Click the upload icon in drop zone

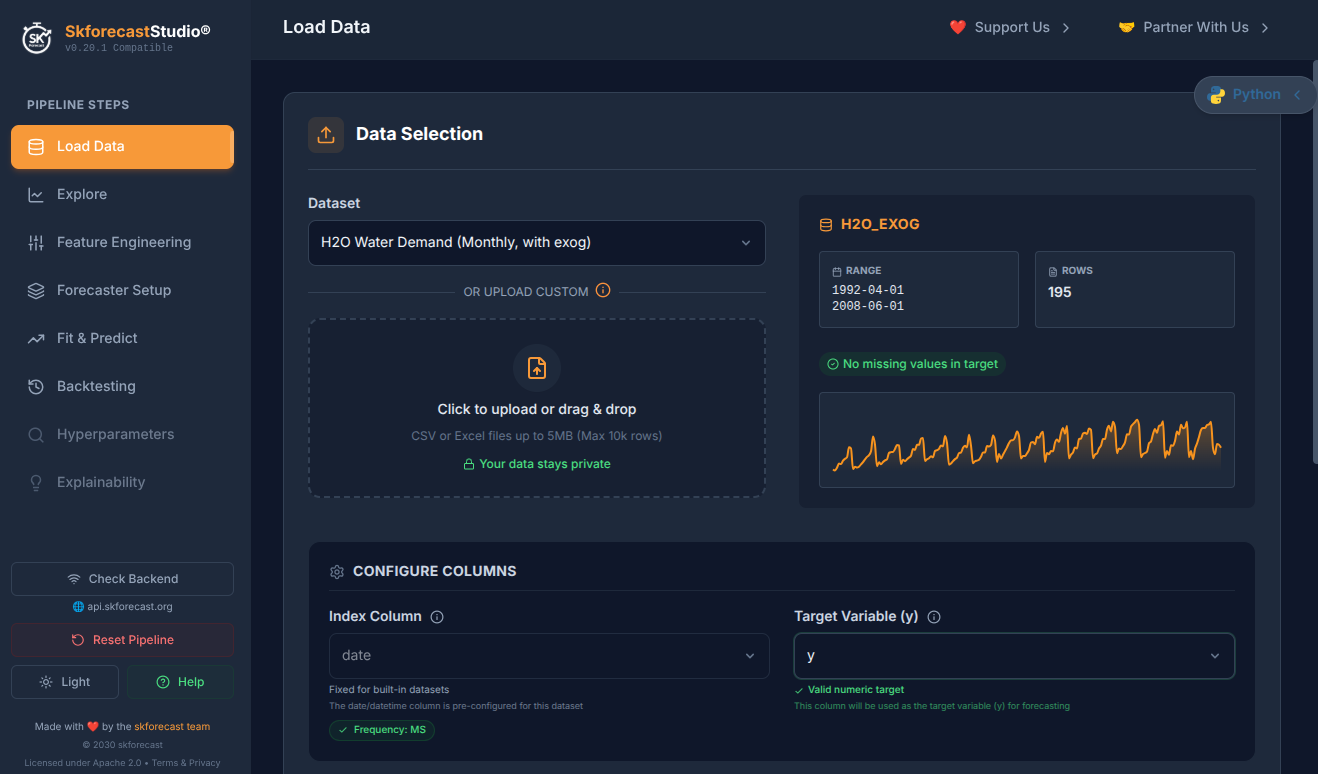537,368
